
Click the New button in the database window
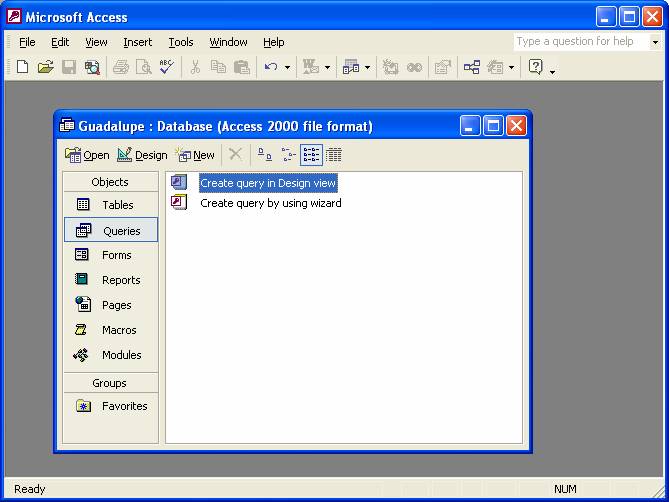196,155
